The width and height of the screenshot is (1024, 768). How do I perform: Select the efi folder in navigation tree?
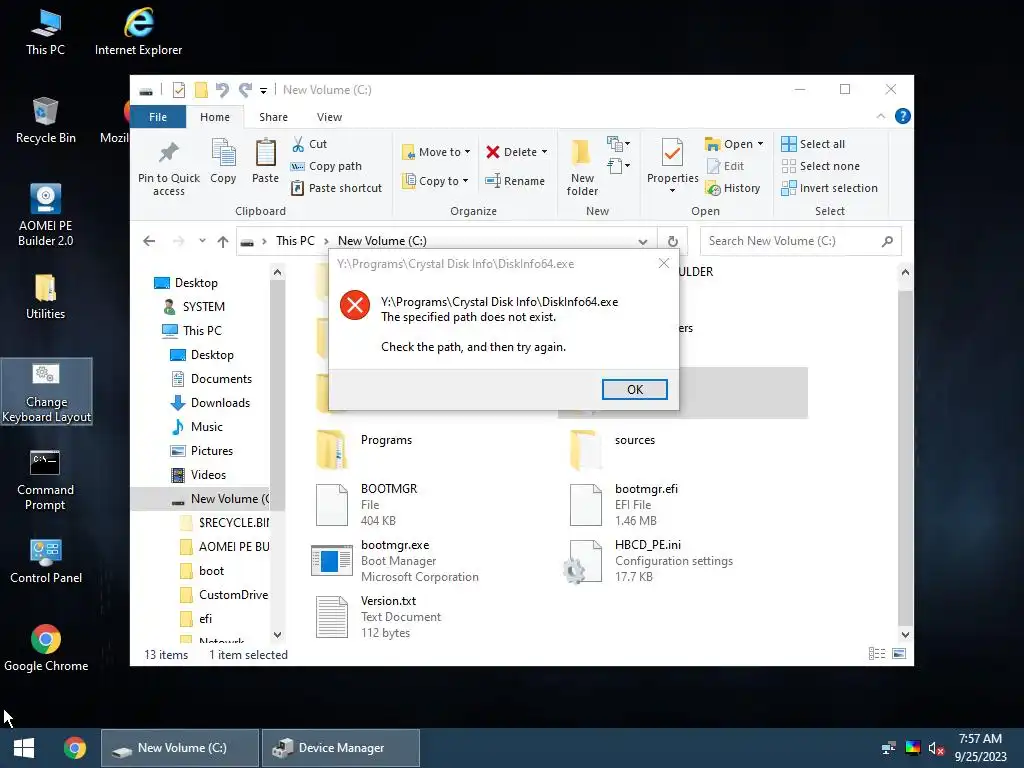[196, 618]
